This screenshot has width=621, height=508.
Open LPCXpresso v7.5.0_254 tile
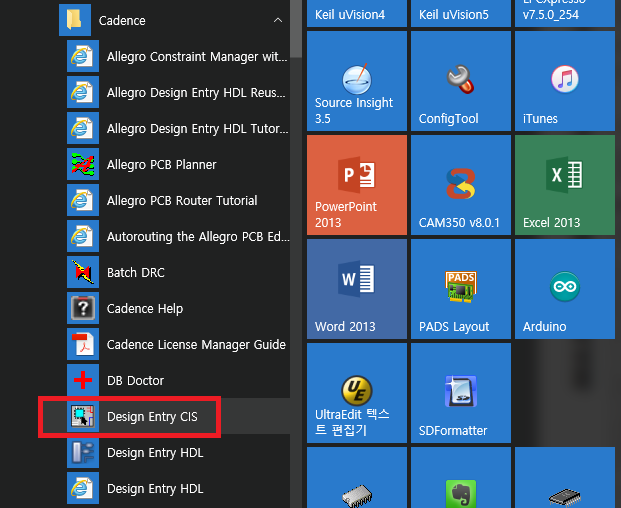click(565, 13)
